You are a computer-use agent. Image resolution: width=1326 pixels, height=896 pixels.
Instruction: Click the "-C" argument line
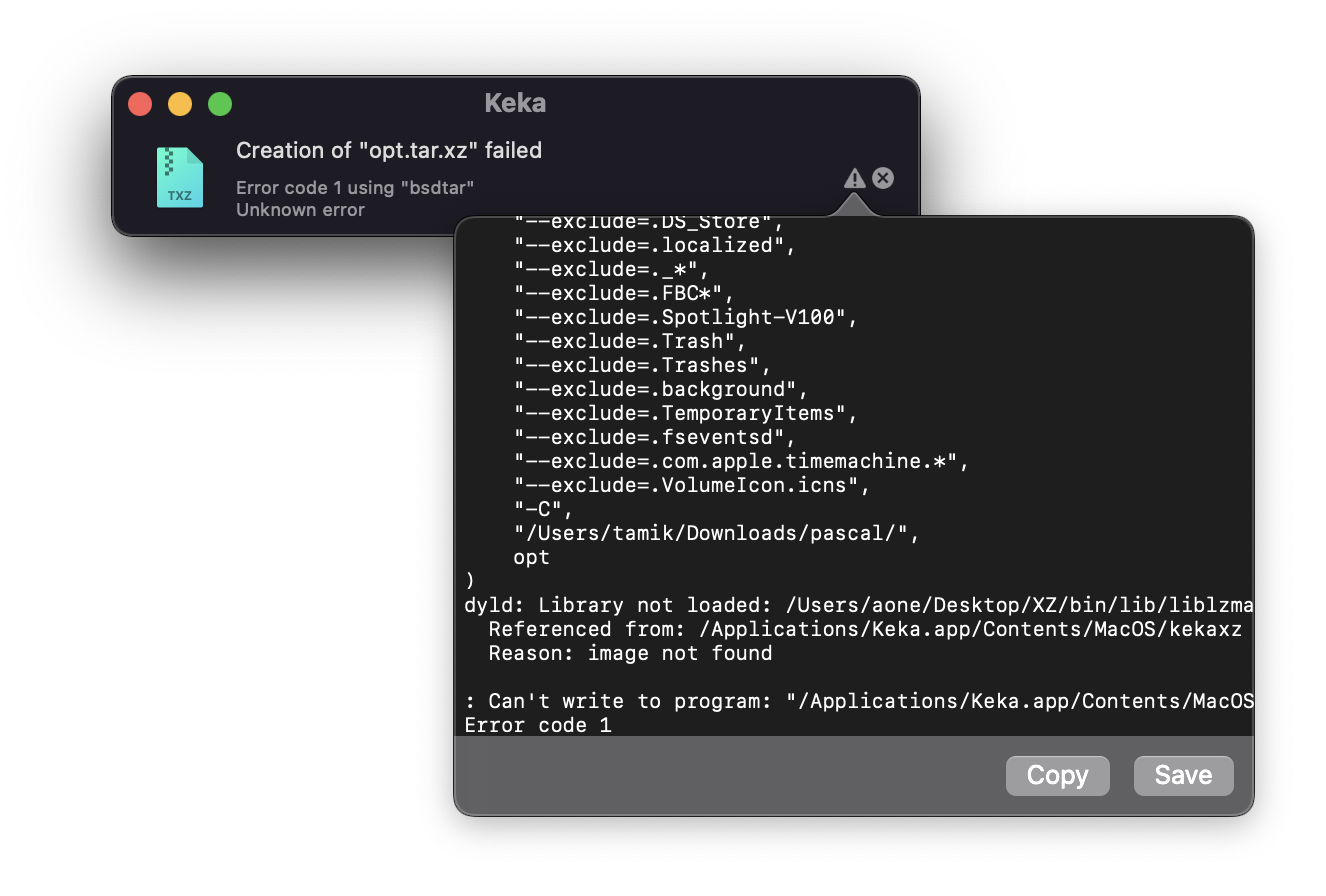click(544, 509)
